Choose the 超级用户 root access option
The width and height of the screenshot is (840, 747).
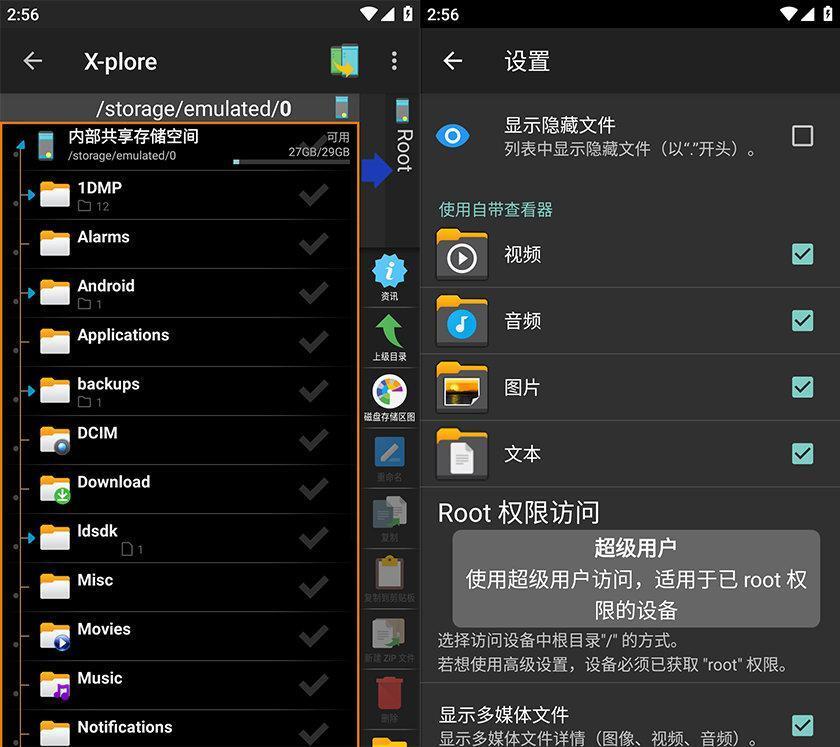(x=636, y=579)
